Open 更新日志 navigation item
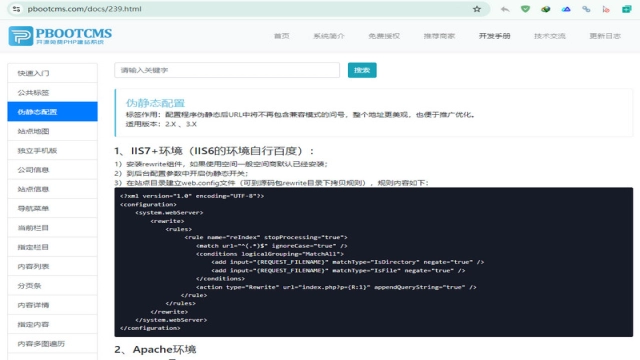 605,36
